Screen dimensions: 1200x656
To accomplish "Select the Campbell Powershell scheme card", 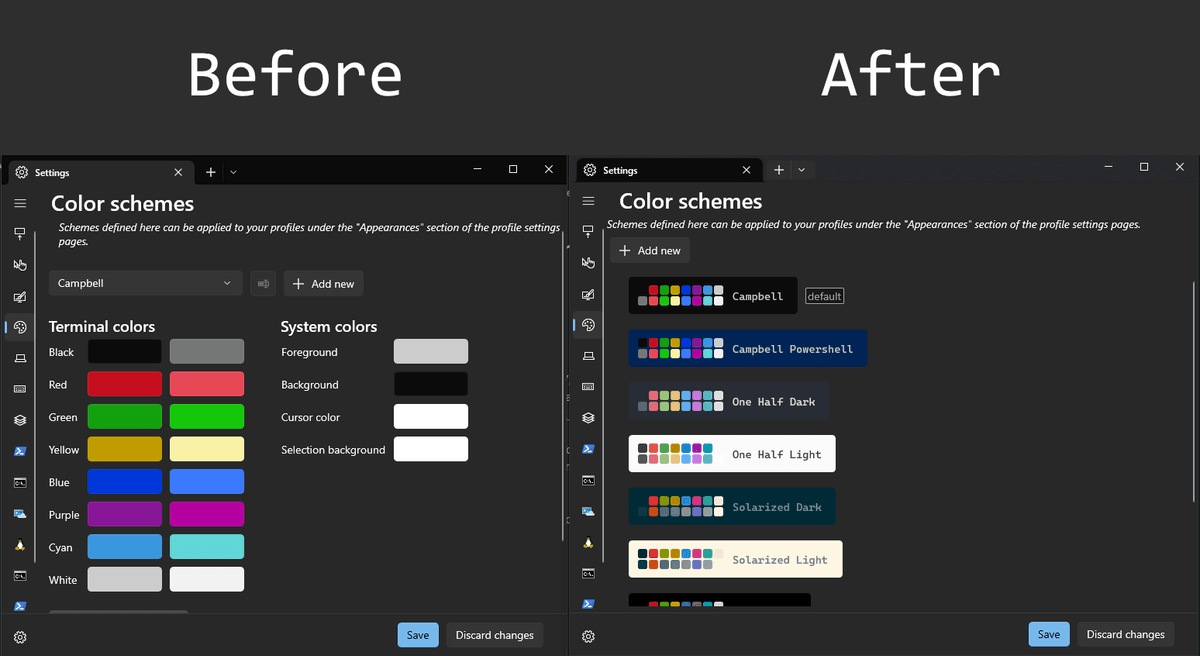I will click(x=748, y=348).
